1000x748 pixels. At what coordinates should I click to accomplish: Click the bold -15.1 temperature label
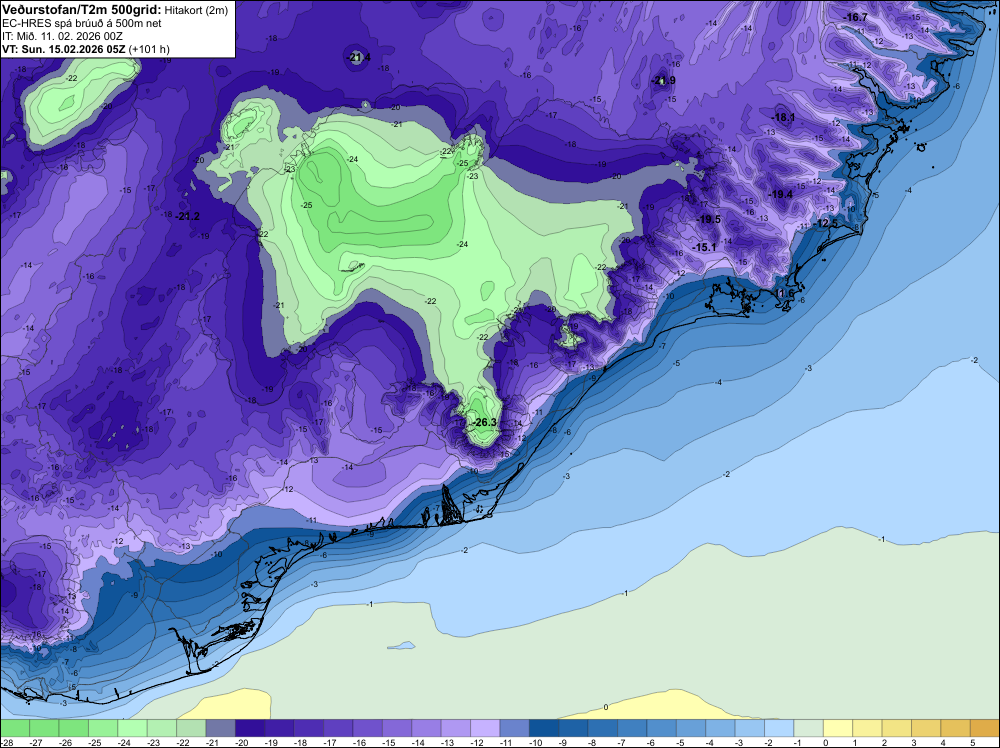pyautogui.click(x=704, y=247)
